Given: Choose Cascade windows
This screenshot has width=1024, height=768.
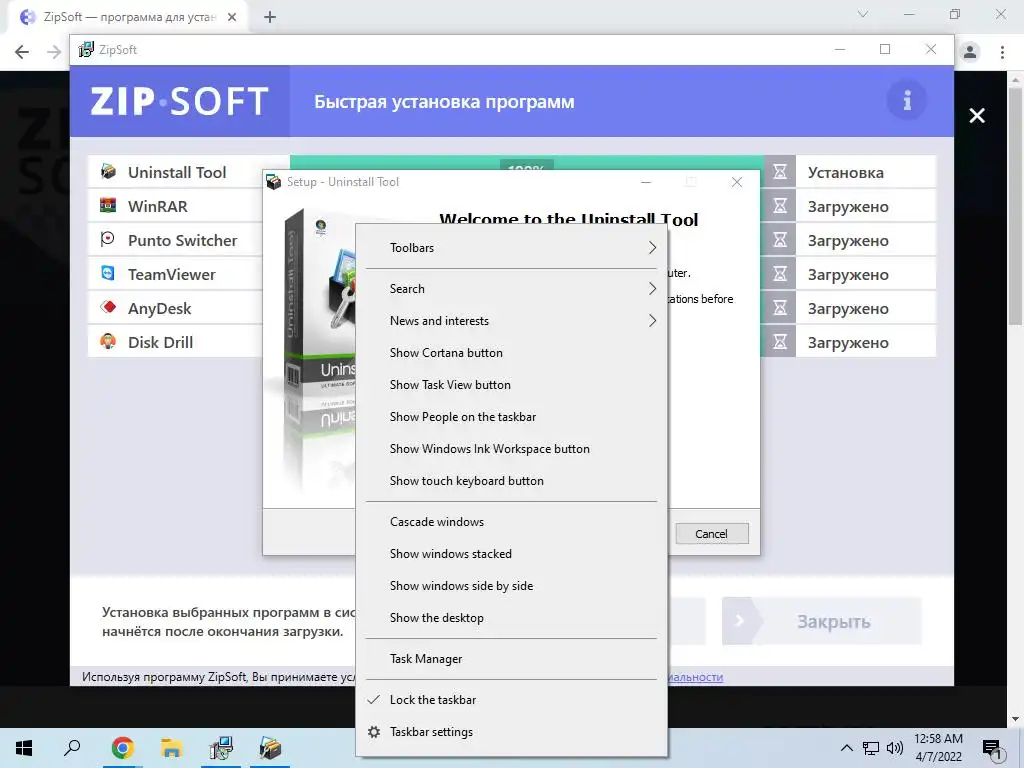Looking at the screenshot, I should tap(511, 522).
